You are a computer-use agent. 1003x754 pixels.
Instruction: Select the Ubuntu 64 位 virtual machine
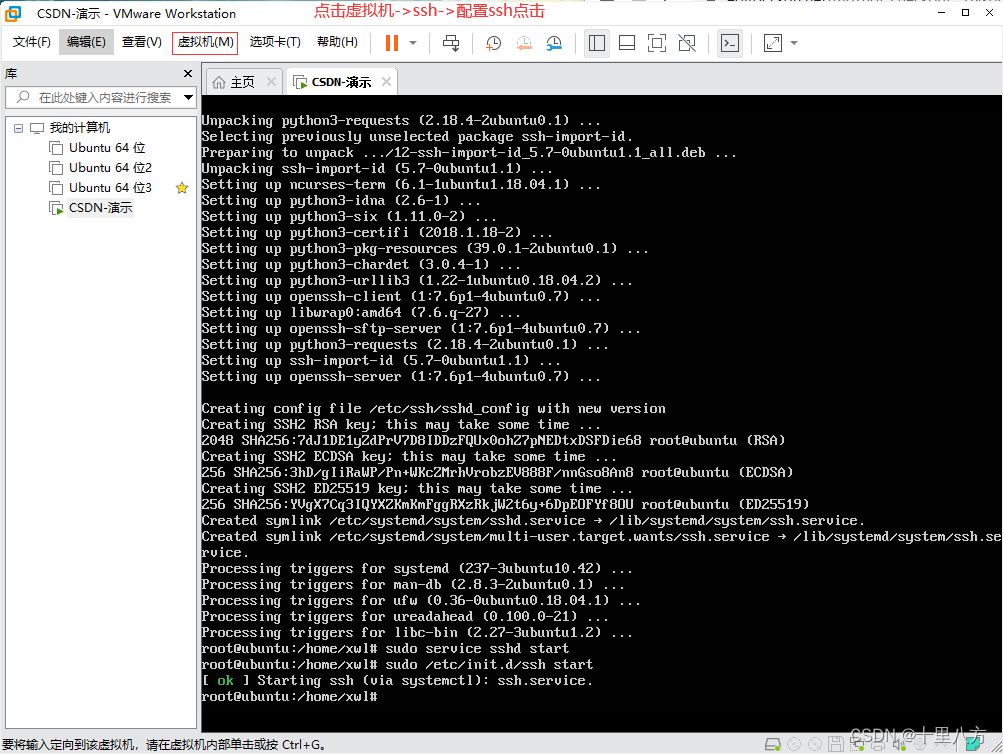(x=107, y=148)
